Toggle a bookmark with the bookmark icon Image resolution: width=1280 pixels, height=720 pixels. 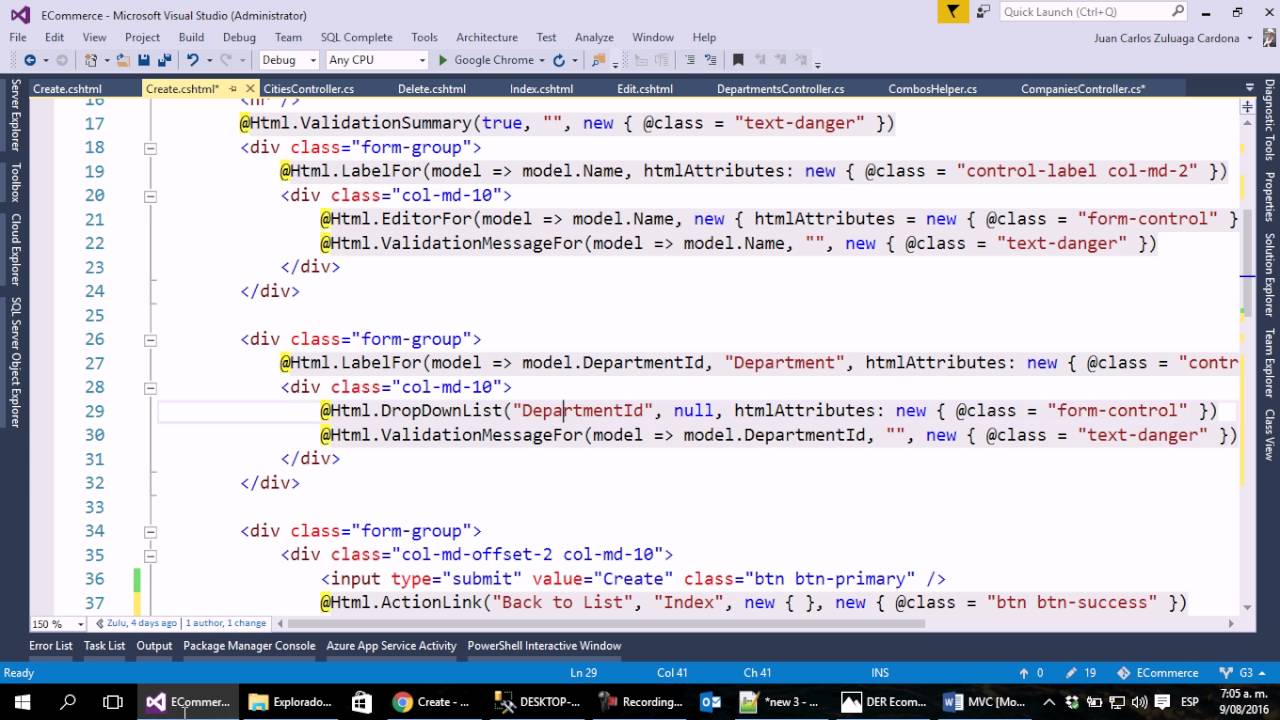[738, 60]
